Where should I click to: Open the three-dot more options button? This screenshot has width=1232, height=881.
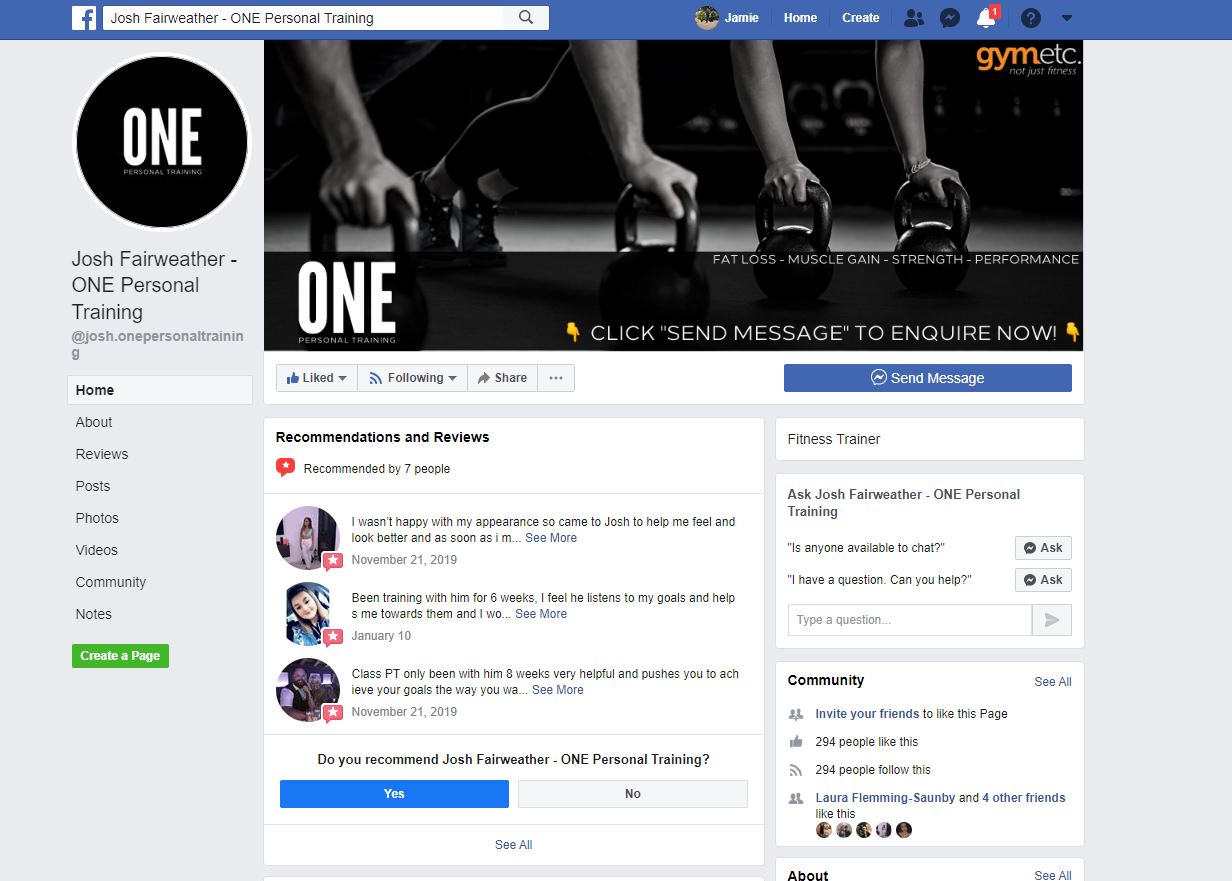point(556,378)
